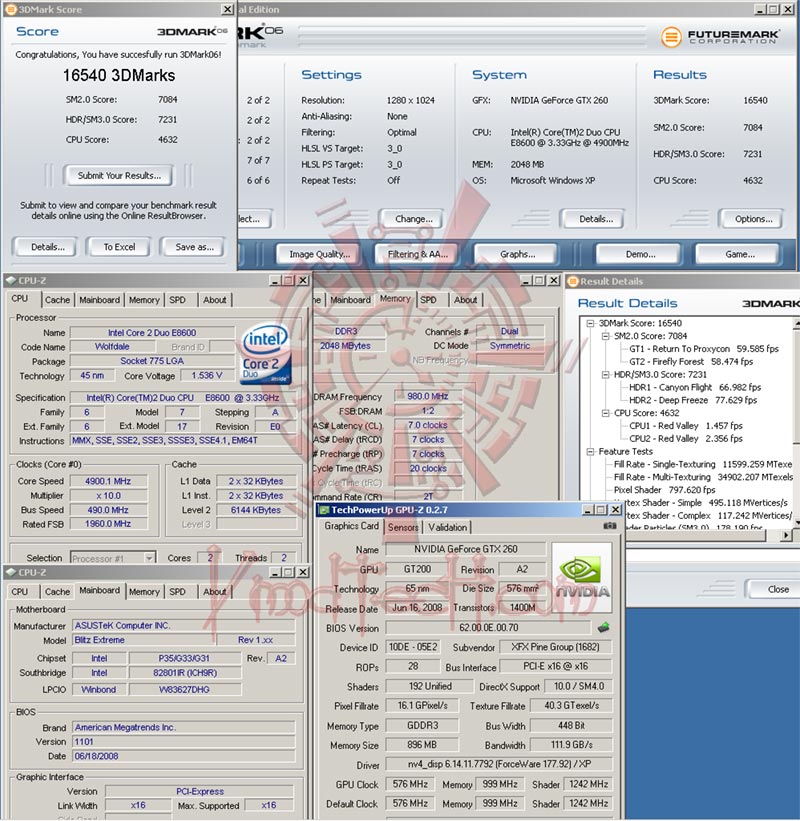Select SPD tab in top CPU-Z window
800x821 pixels.
(x=177, y=300)
